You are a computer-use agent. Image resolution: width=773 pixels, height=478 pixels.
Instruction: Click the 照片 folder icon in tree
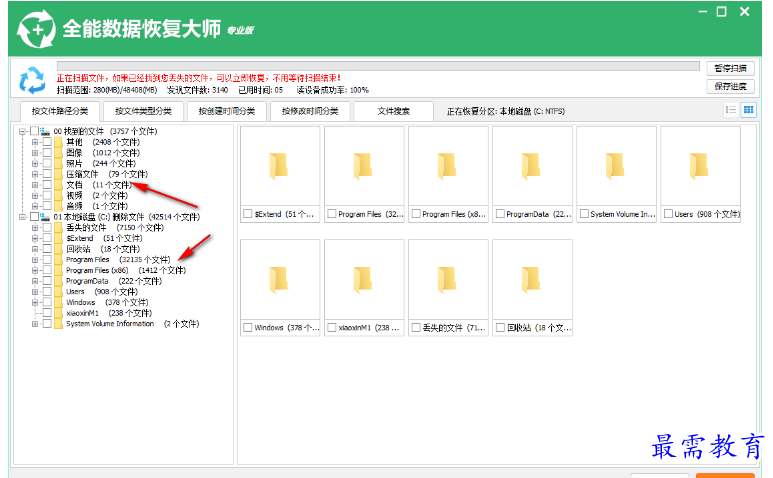click(x=59, y=164)
